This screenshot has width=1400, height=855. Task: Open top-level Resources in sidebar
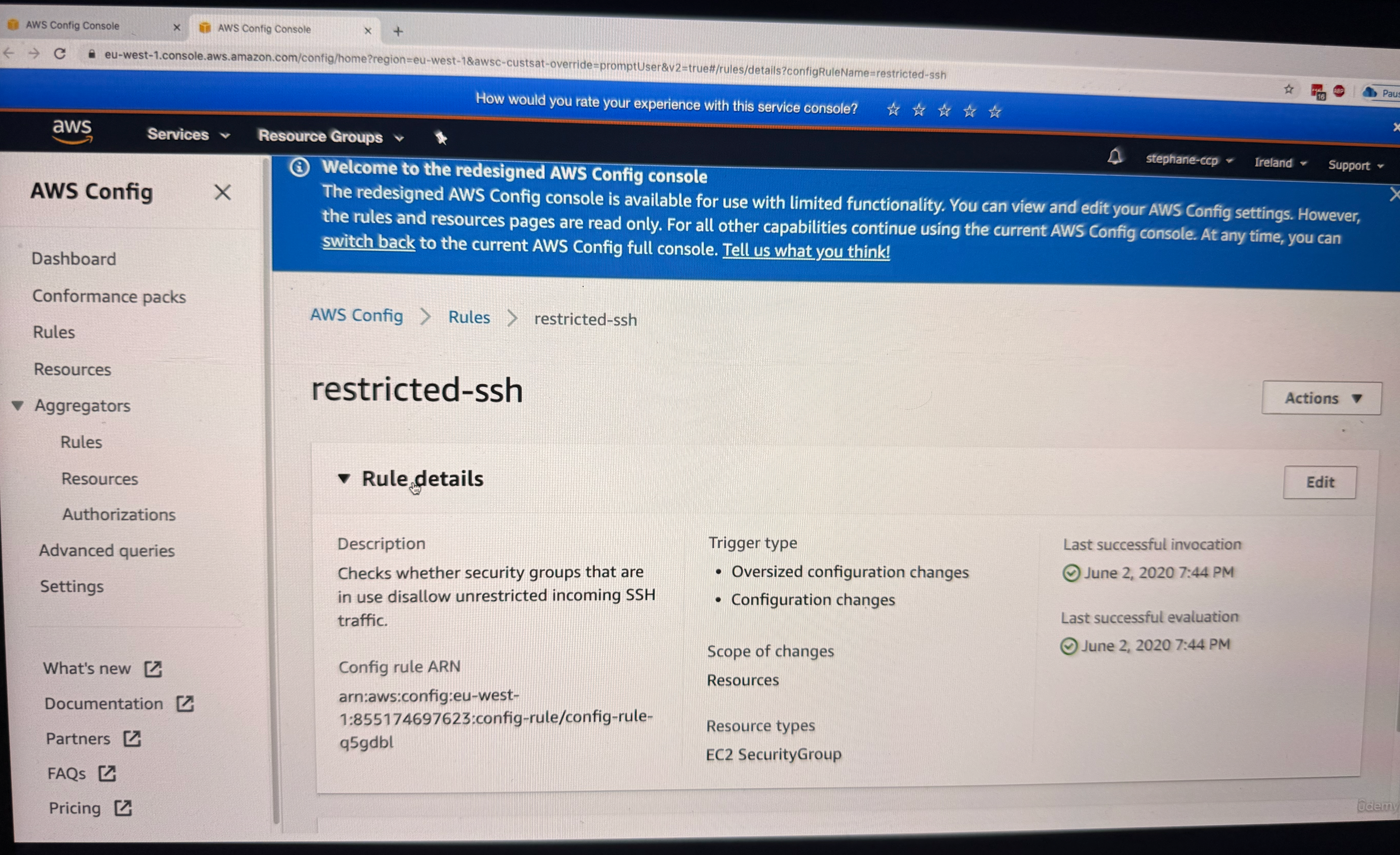[73, 369]
